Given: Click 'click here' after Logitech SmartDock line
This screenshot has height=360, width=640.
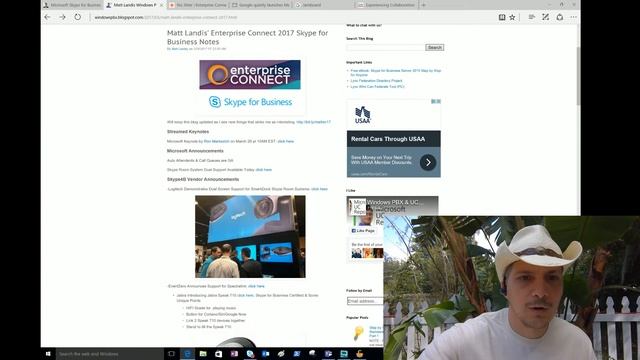Looking at the screenshot, I should (319, 189).
